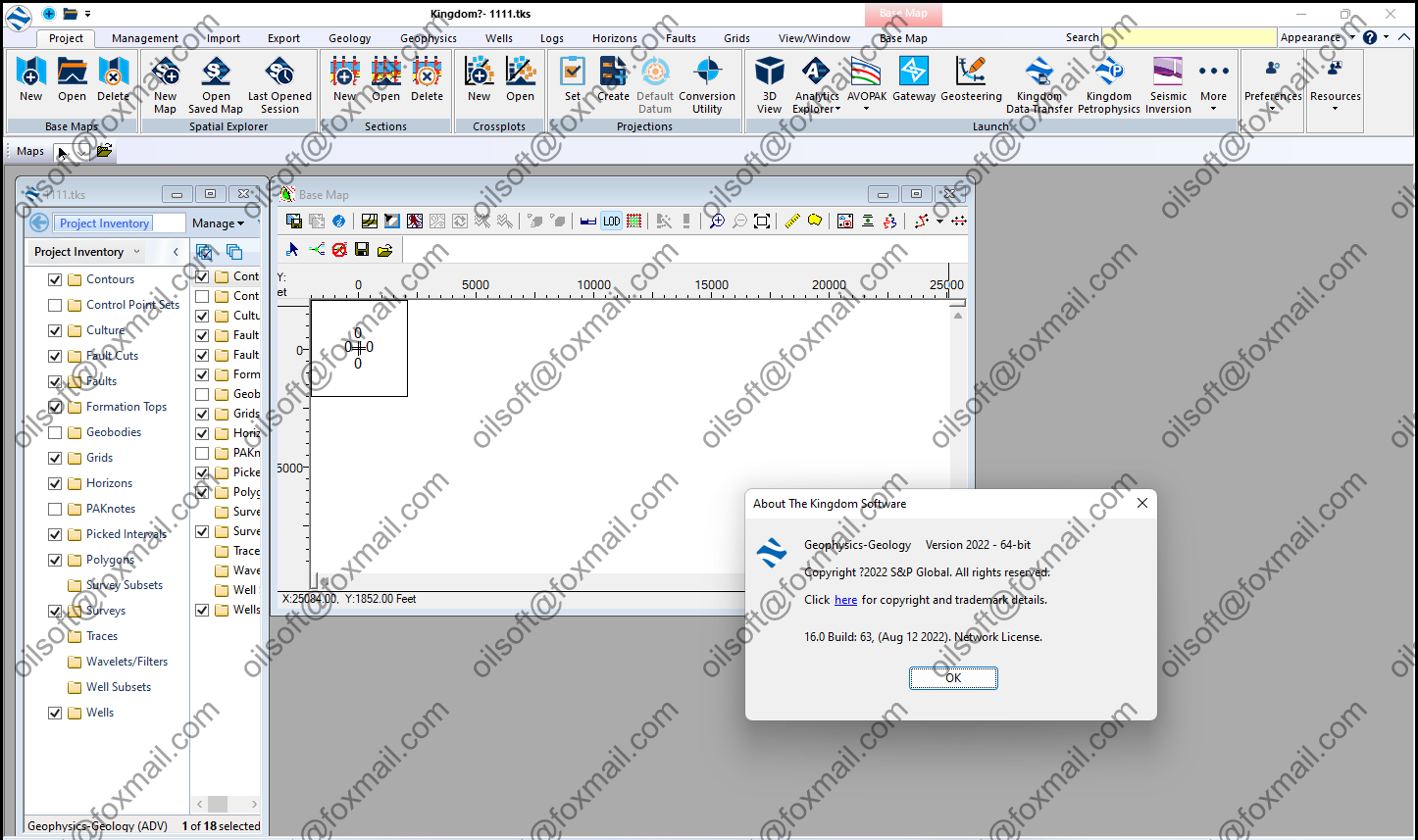Switch to the View/Window tab
This screenshot has width=1418, height=840.
(x=814, y=38)
